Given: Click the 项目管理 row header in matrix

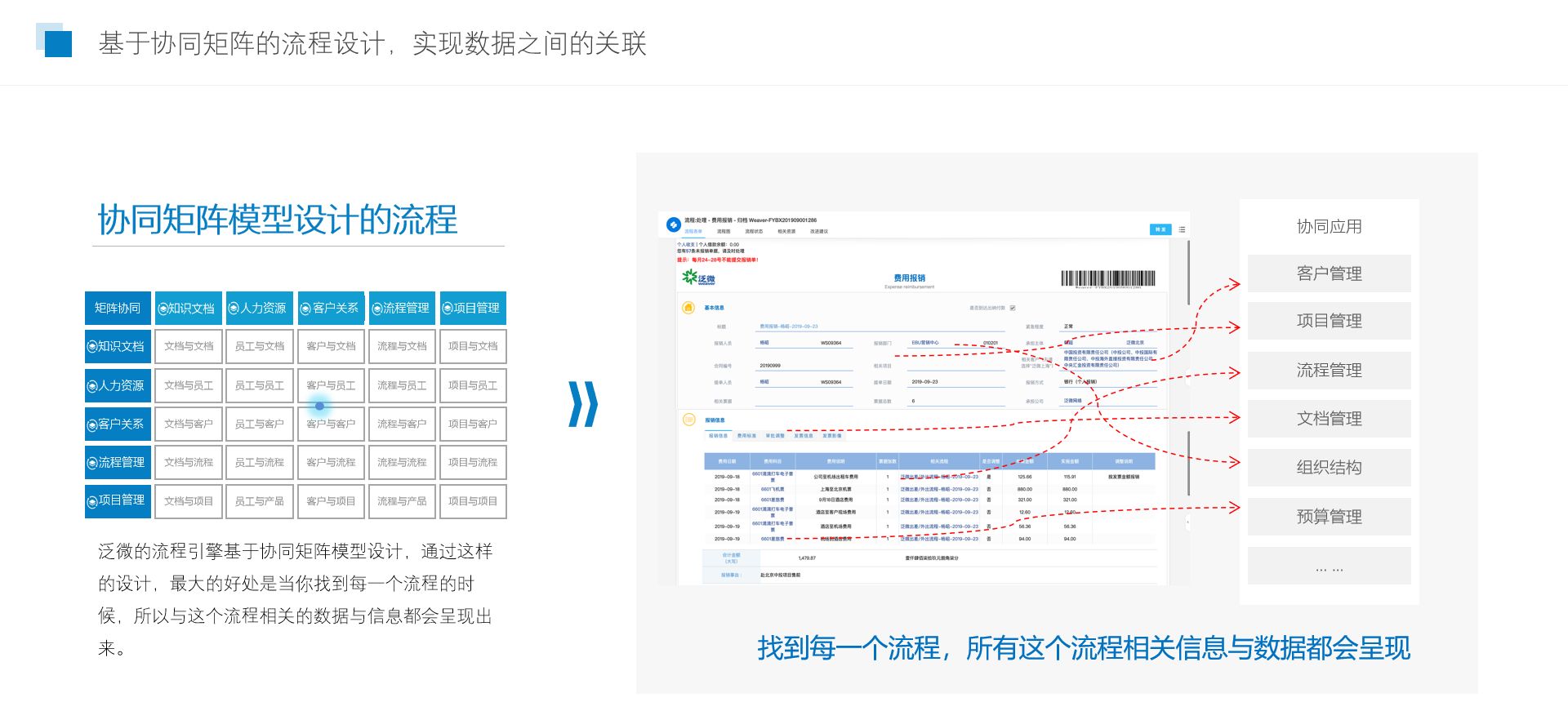Looking at the screenshot, I should (118, 500).
